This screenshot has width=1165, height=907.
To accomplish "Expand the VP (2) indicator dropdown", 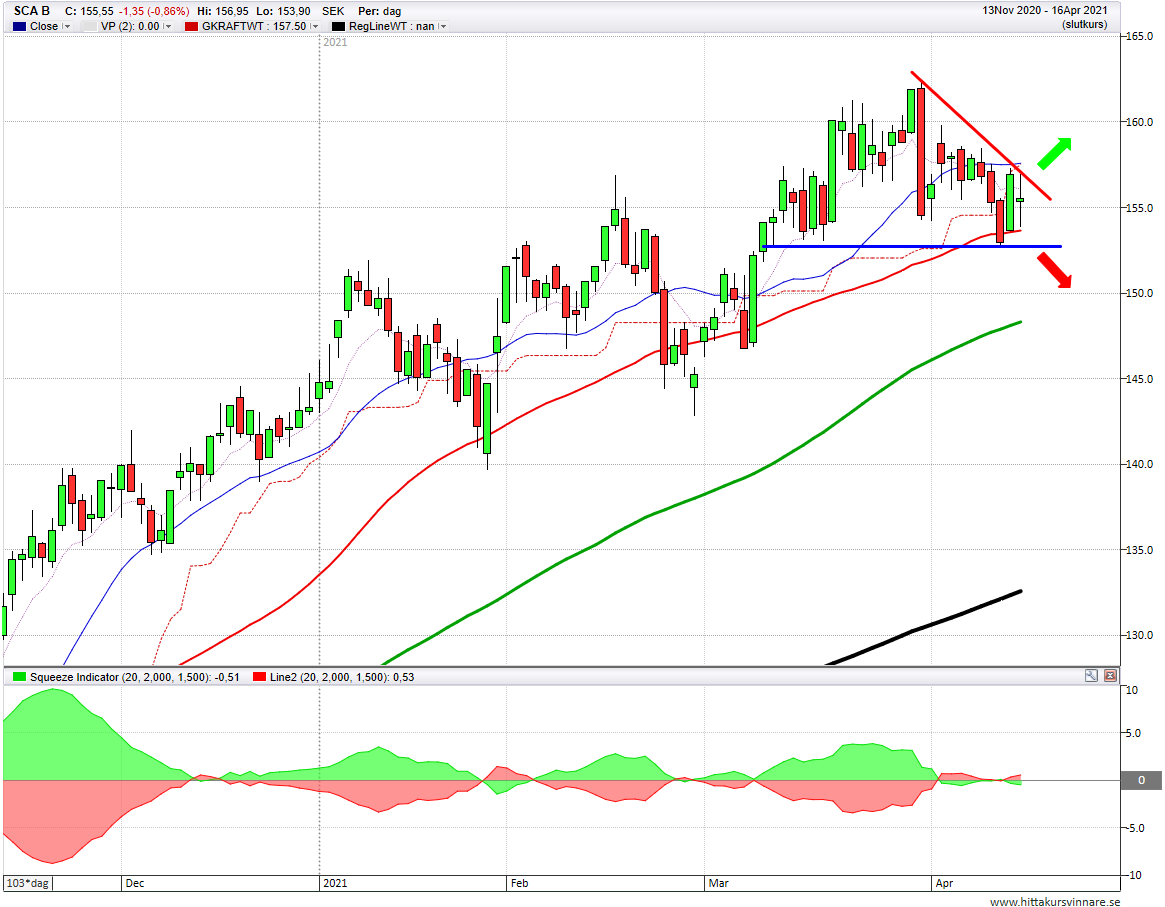I will click(x=168, y=26).
